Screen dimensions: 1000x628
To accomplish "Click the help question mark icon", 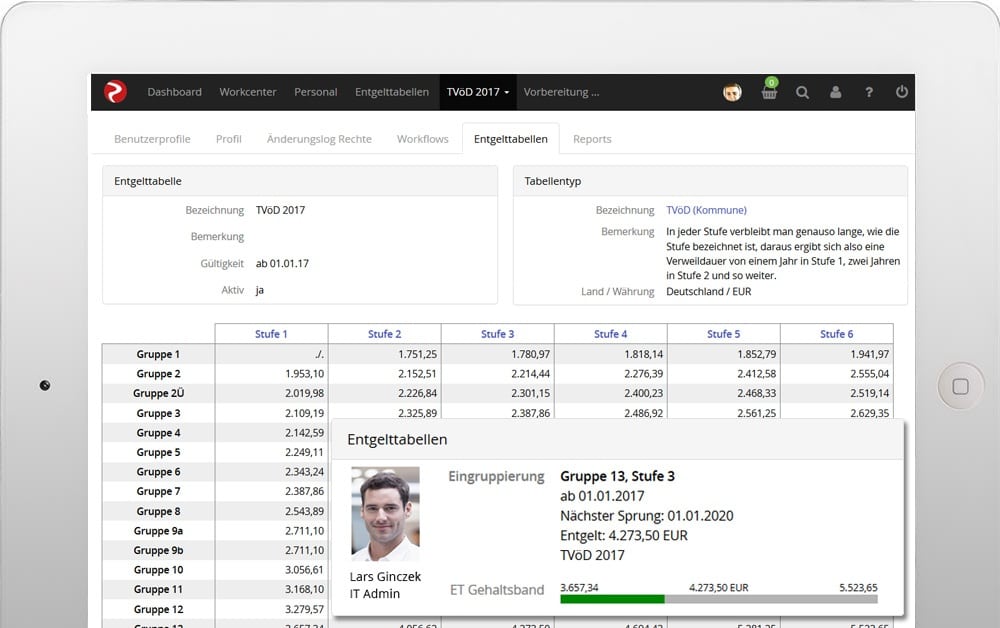I will [x=869, y=92].
